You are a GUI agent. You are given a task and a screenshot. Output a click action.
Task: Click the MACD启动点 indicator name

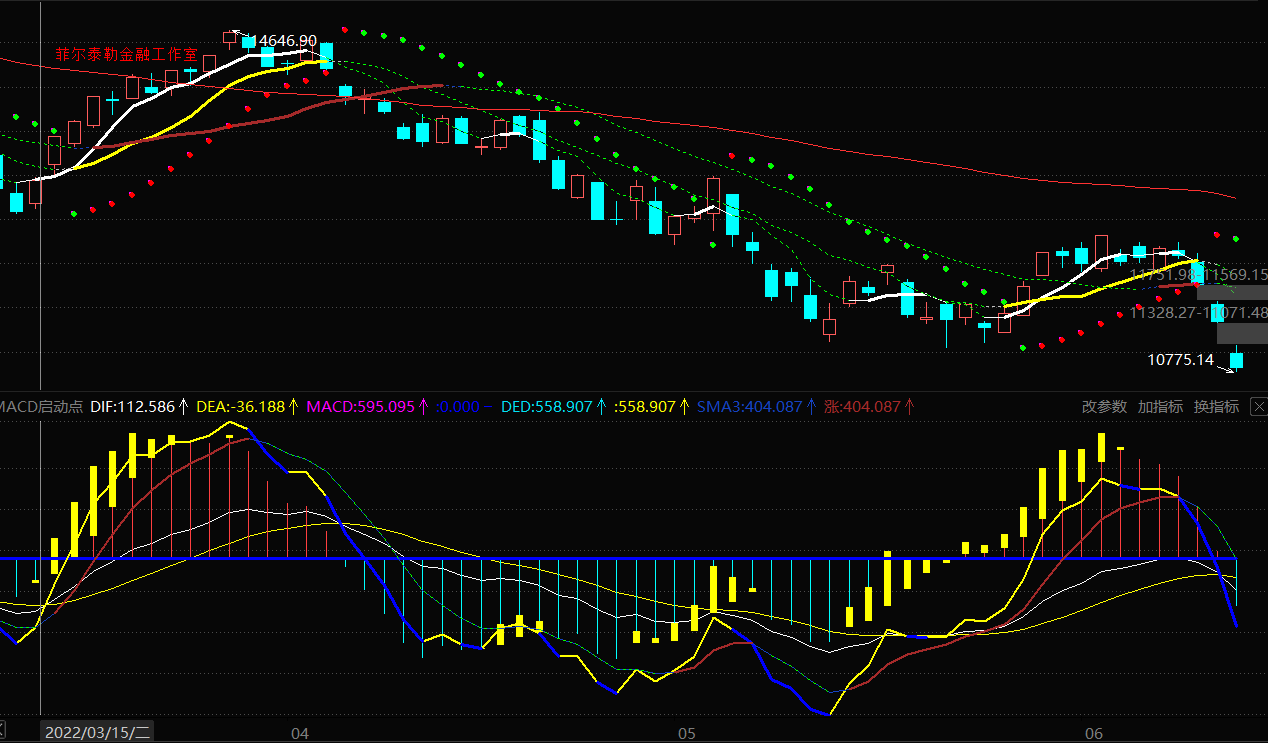click(x=42, y=407)
